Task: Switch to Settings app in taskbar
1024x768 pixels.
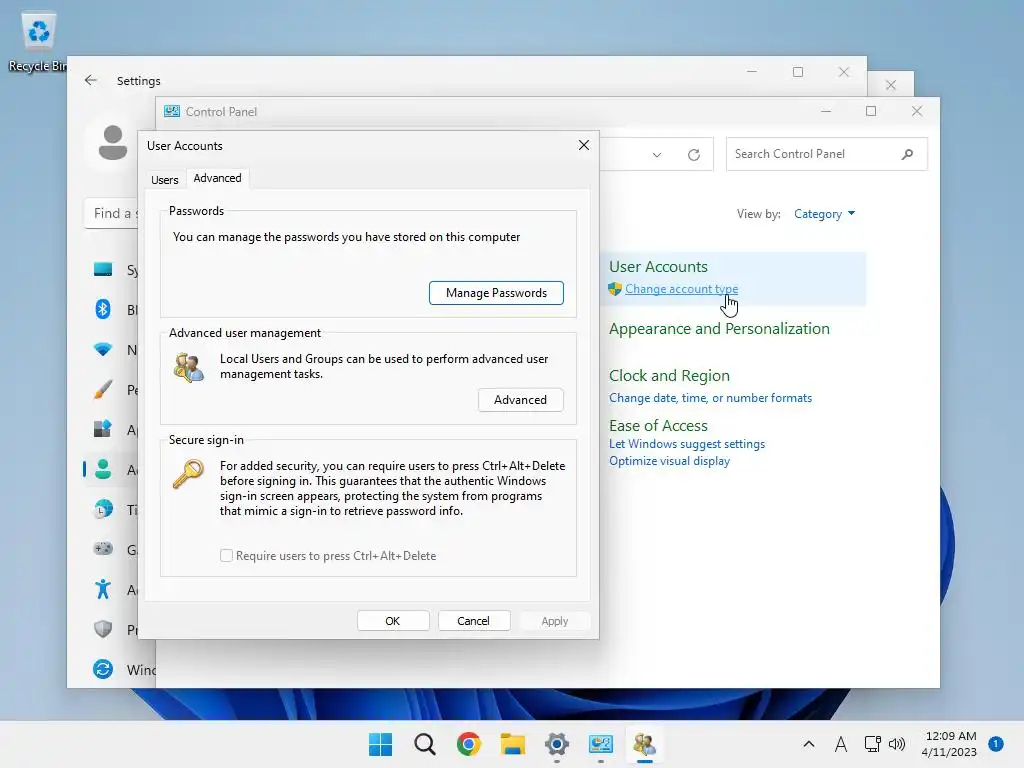Action: click(556, 744)
